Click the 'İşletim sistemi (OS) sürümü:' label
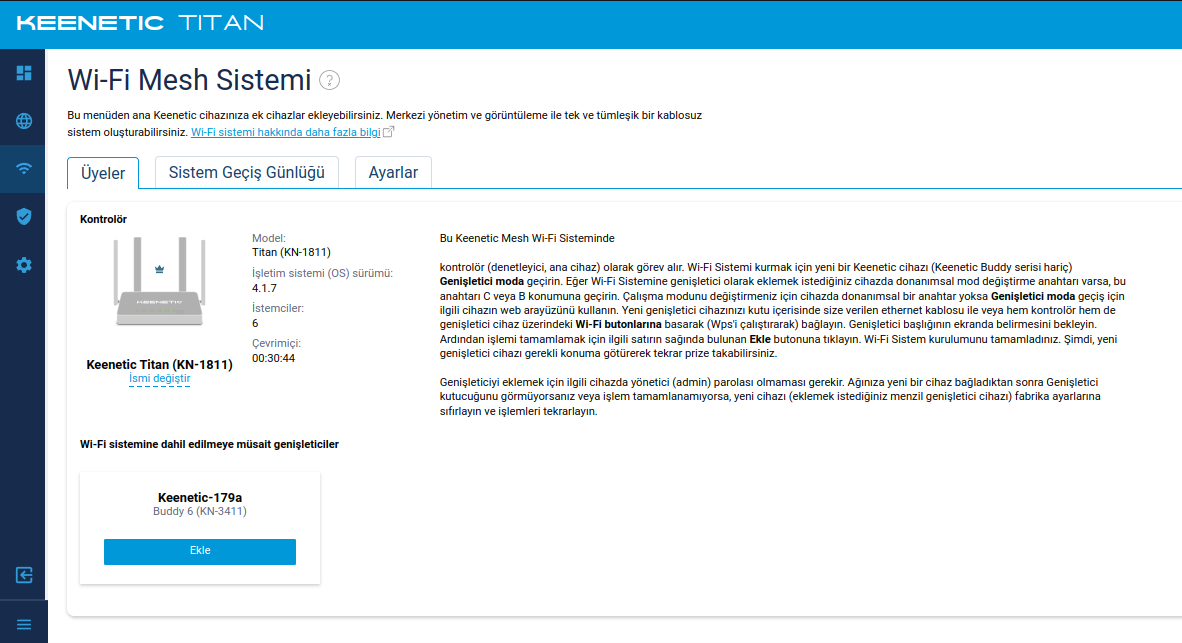This screenshot has width=1182, height=643. point(323,274)
